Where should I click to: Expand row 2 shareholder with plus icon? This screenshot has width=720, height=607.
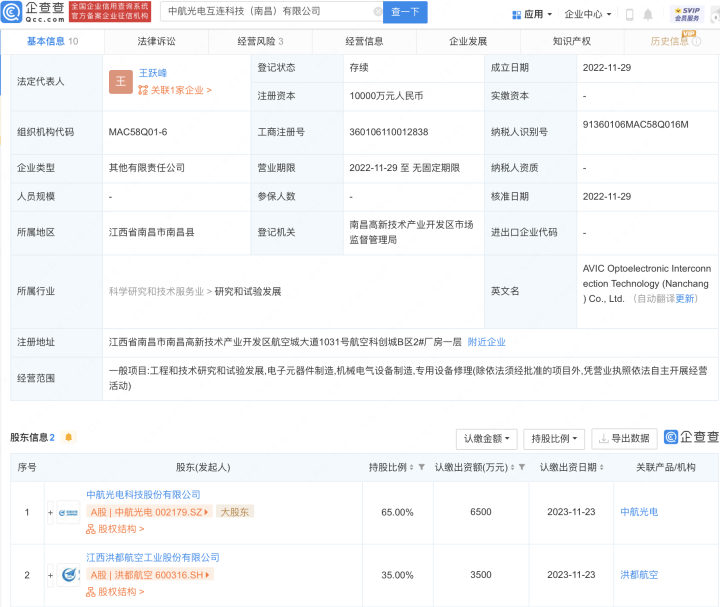(x=51, y=575)
